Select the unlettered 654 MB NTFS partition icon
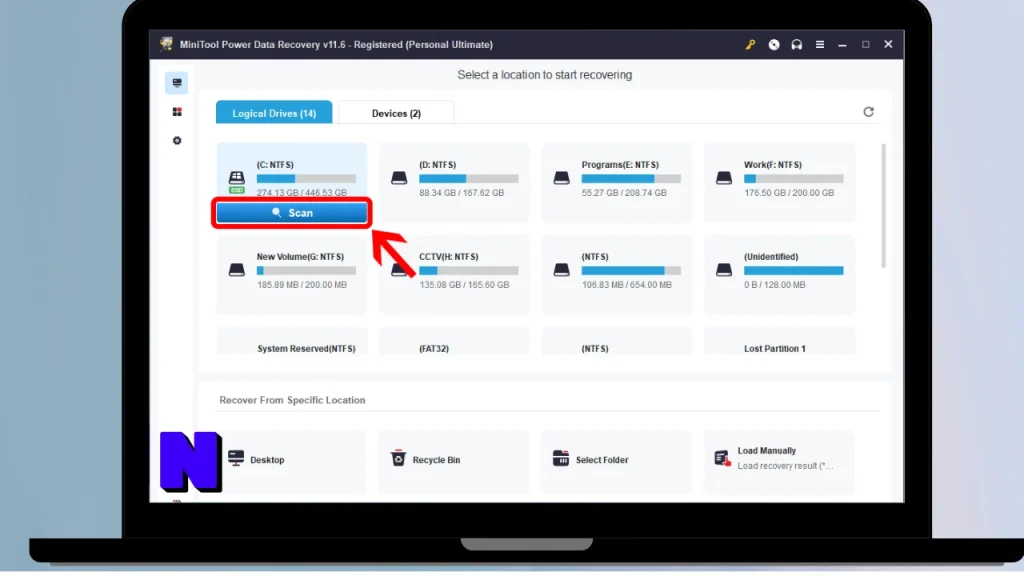1024x576 pixels. 562,270
